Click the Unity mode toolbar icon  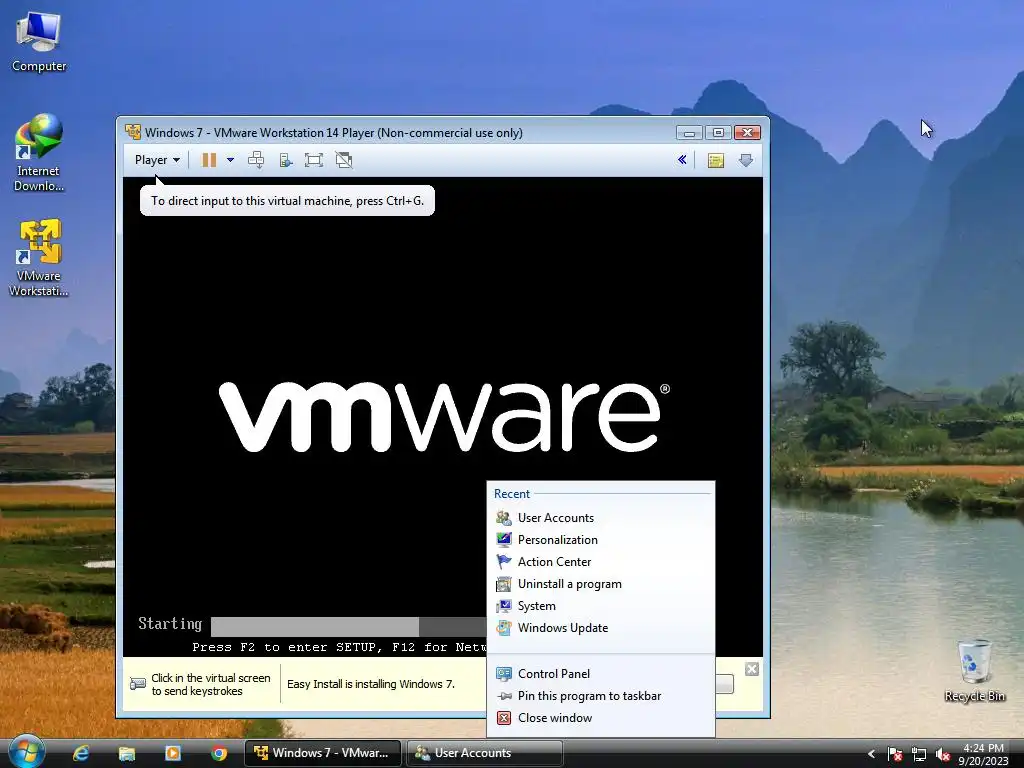pos(344,160)
